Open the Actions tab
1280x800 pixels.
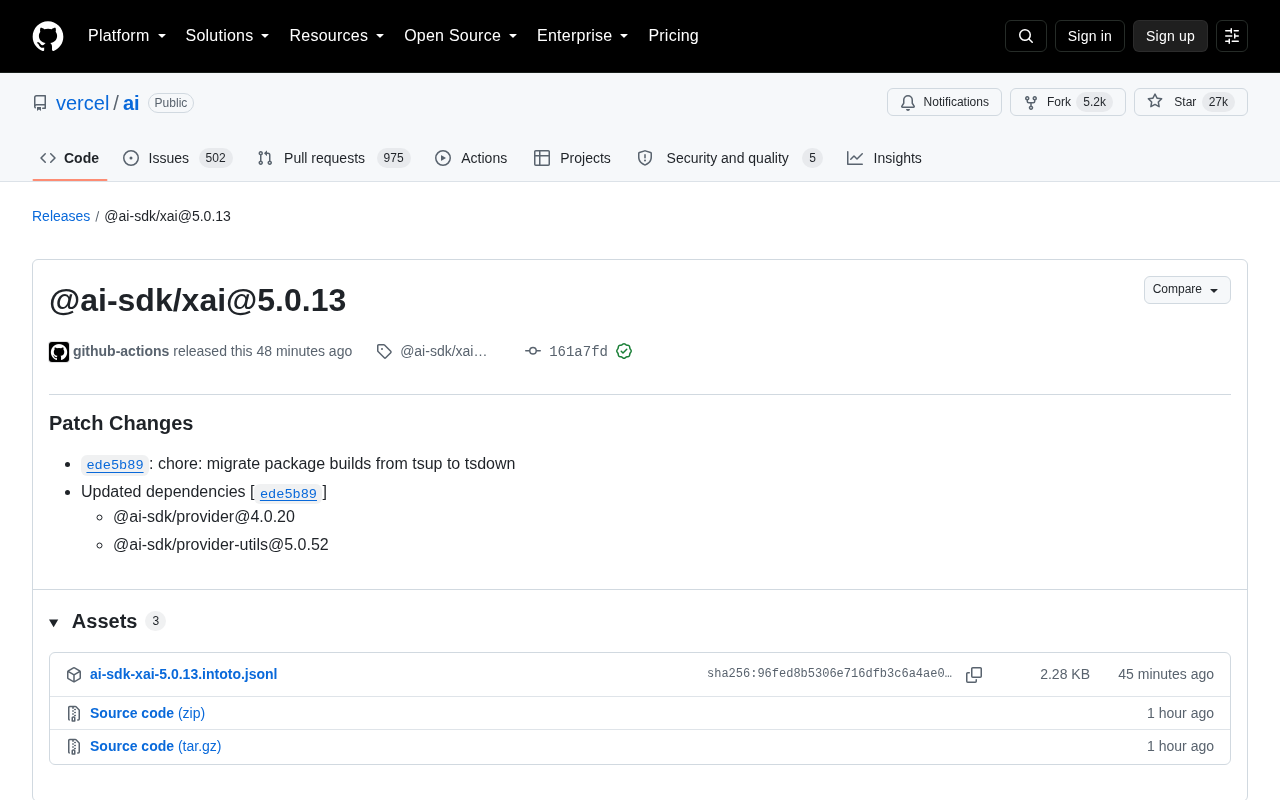(471, 158)
